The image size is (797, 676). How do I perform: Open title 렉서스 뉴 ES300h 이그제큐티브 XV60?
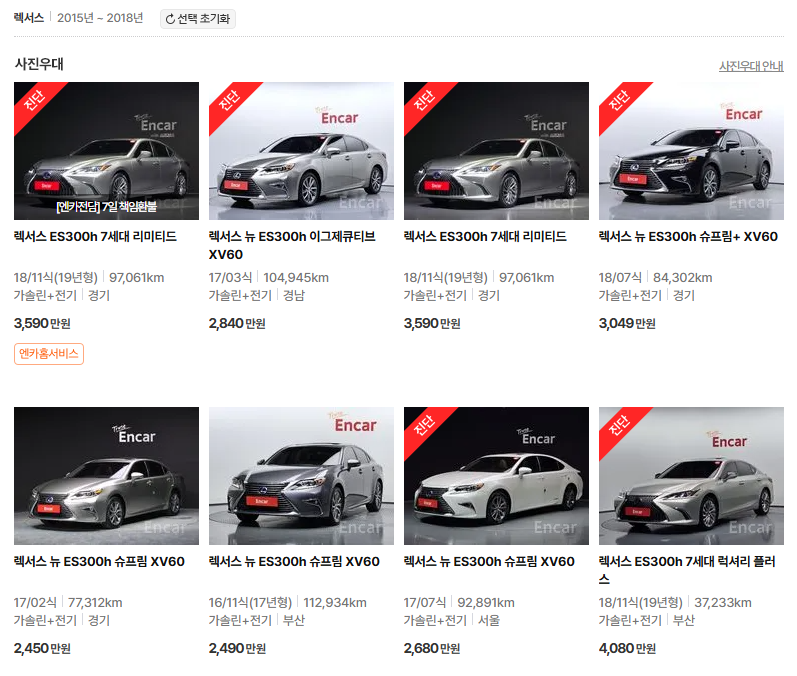pos(292,245)
